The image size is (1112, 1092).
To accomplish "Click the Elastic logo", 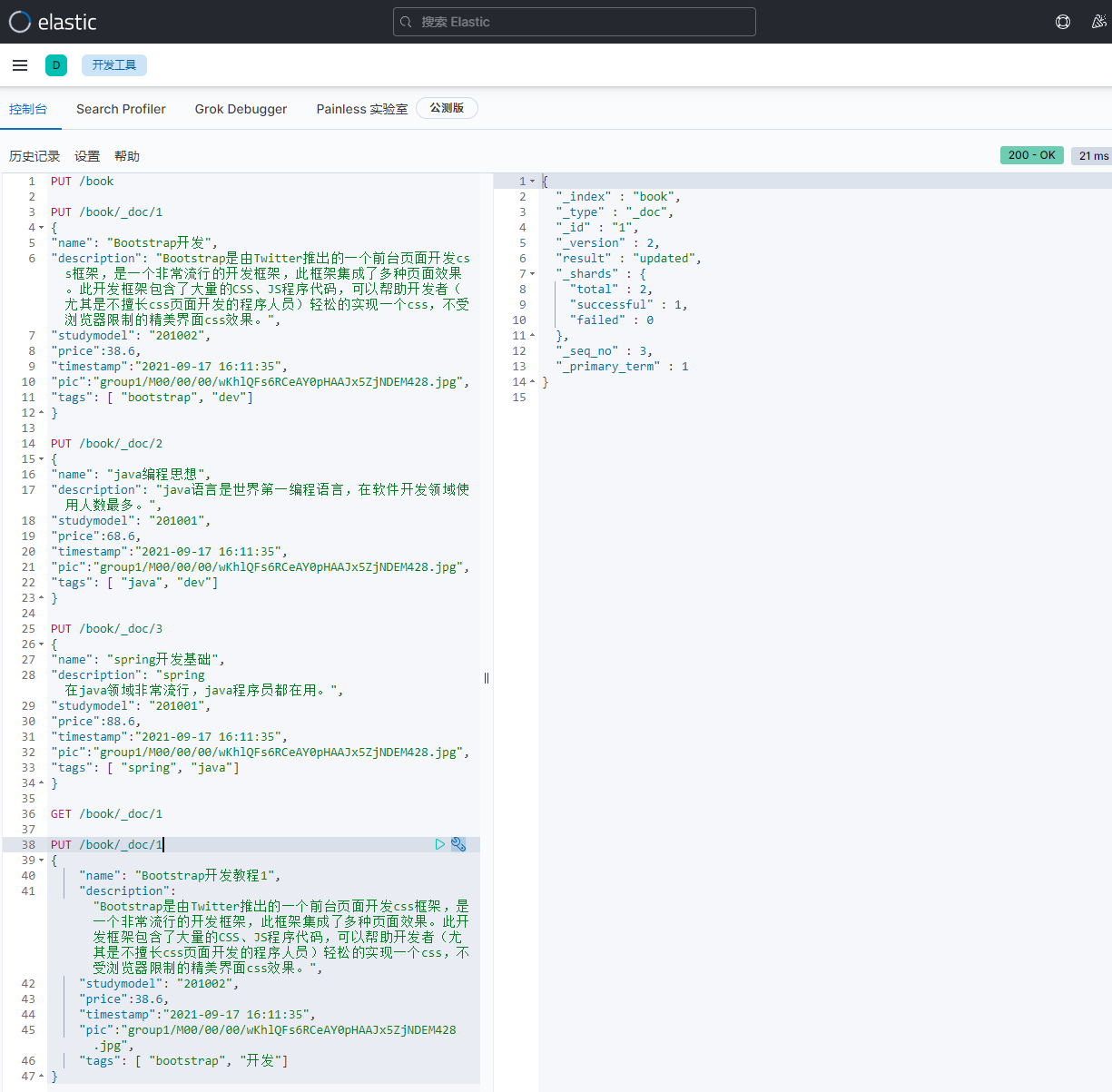I will coord(53,22).
